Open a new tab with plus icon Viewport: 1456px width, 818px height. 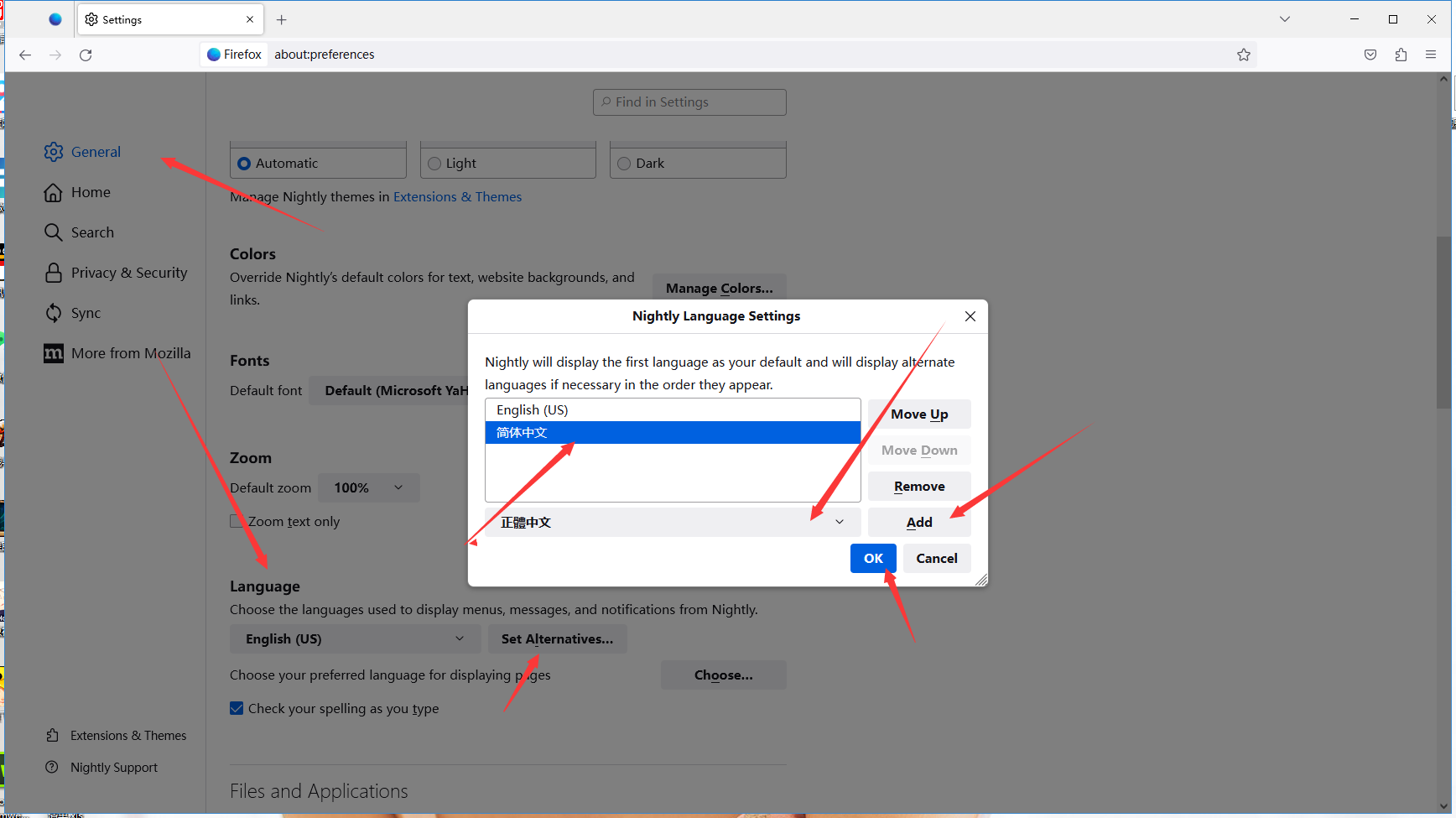[x=282, y=19]
